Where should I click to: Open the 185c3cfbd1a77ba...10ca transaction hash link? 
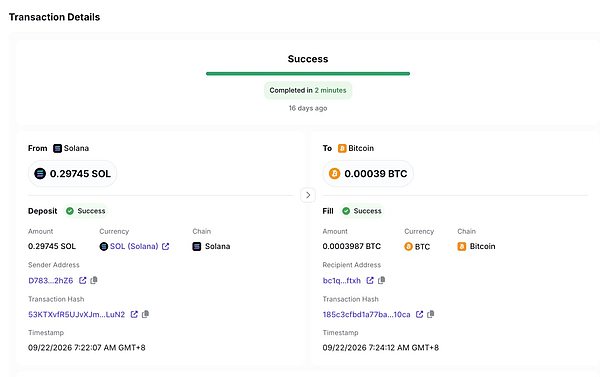367,315
